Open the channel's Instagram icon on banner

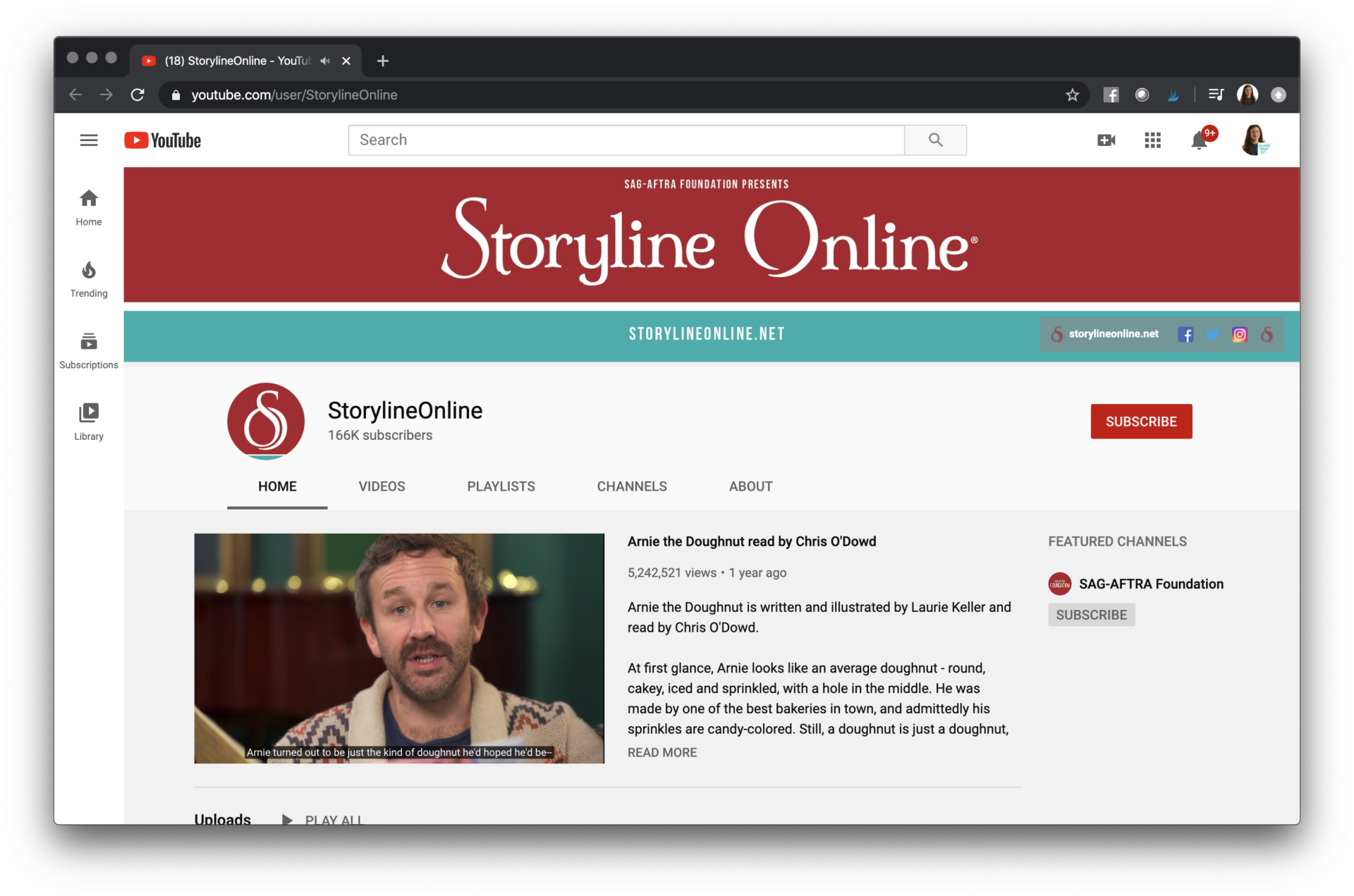click(1240, 334)
